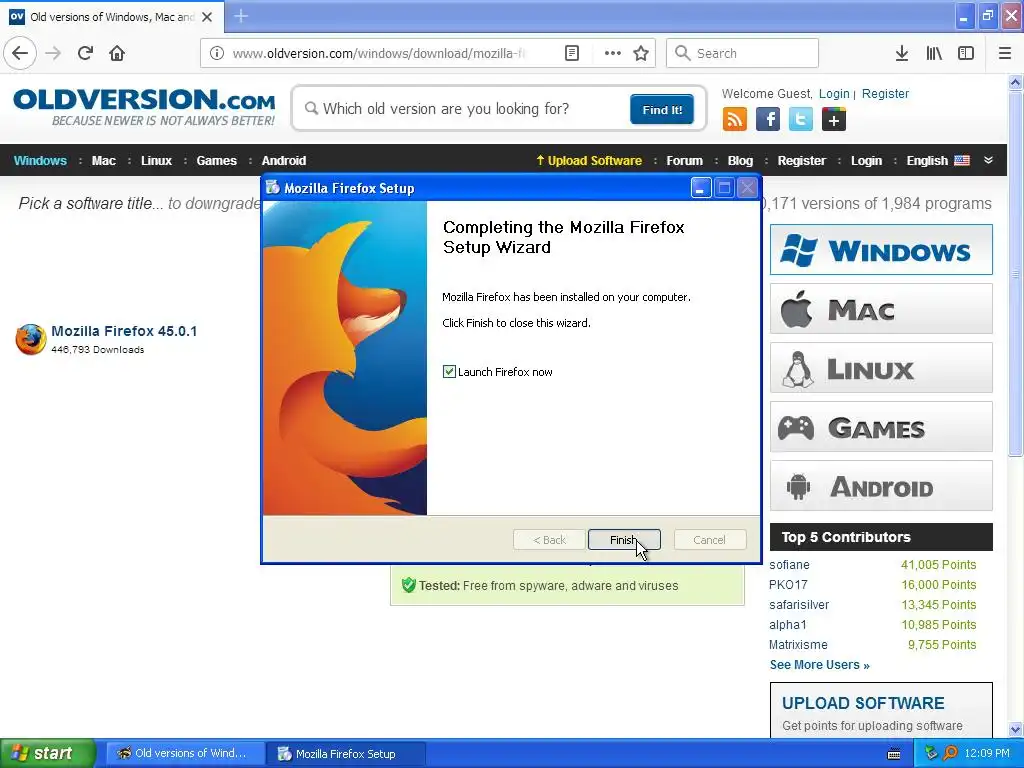This screenshot has height=768, width=1024.
Task: Select English language option
Action: (x=927, y=161)
